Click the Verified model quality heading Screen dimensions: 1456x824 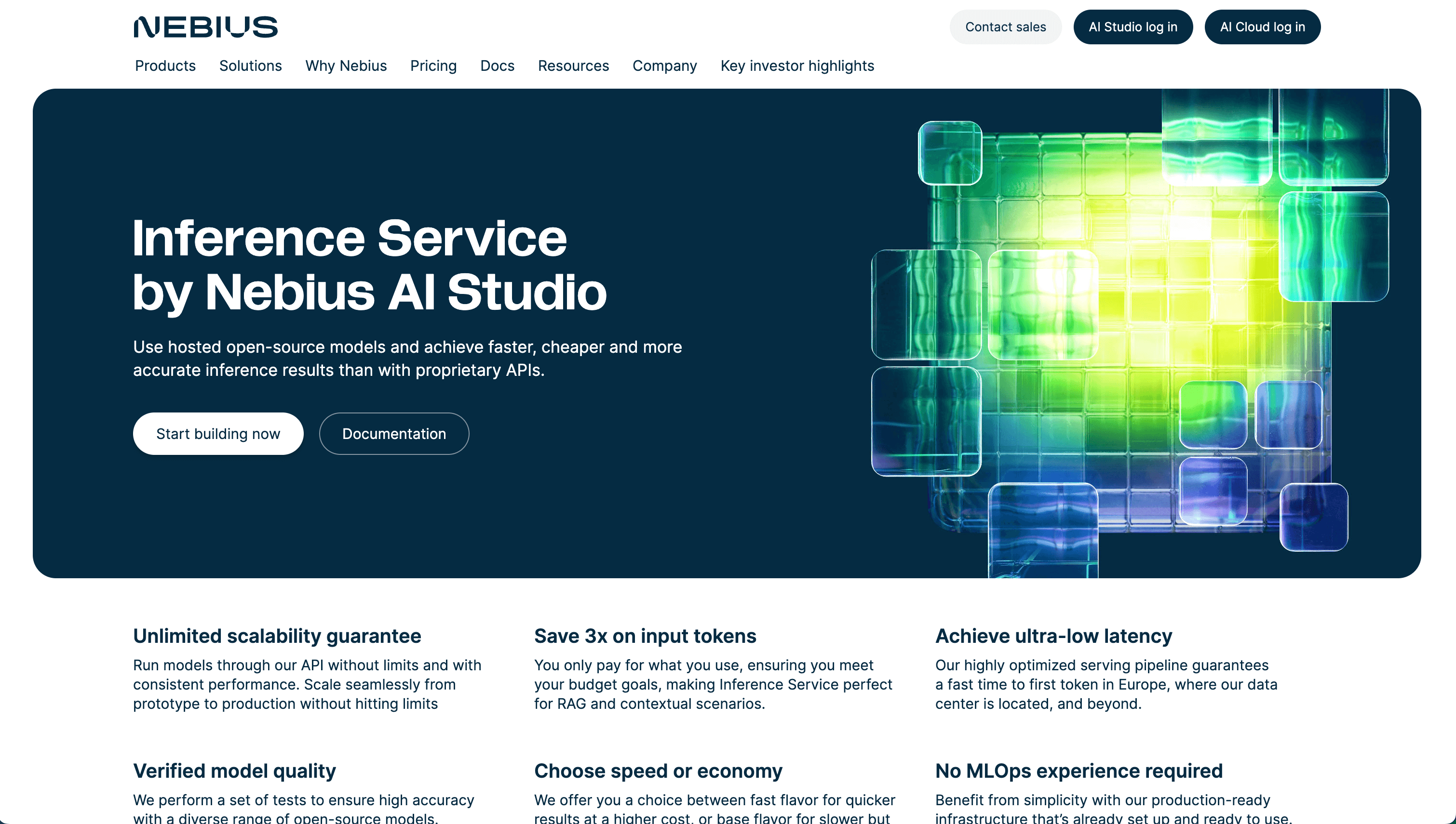[234, 771]
